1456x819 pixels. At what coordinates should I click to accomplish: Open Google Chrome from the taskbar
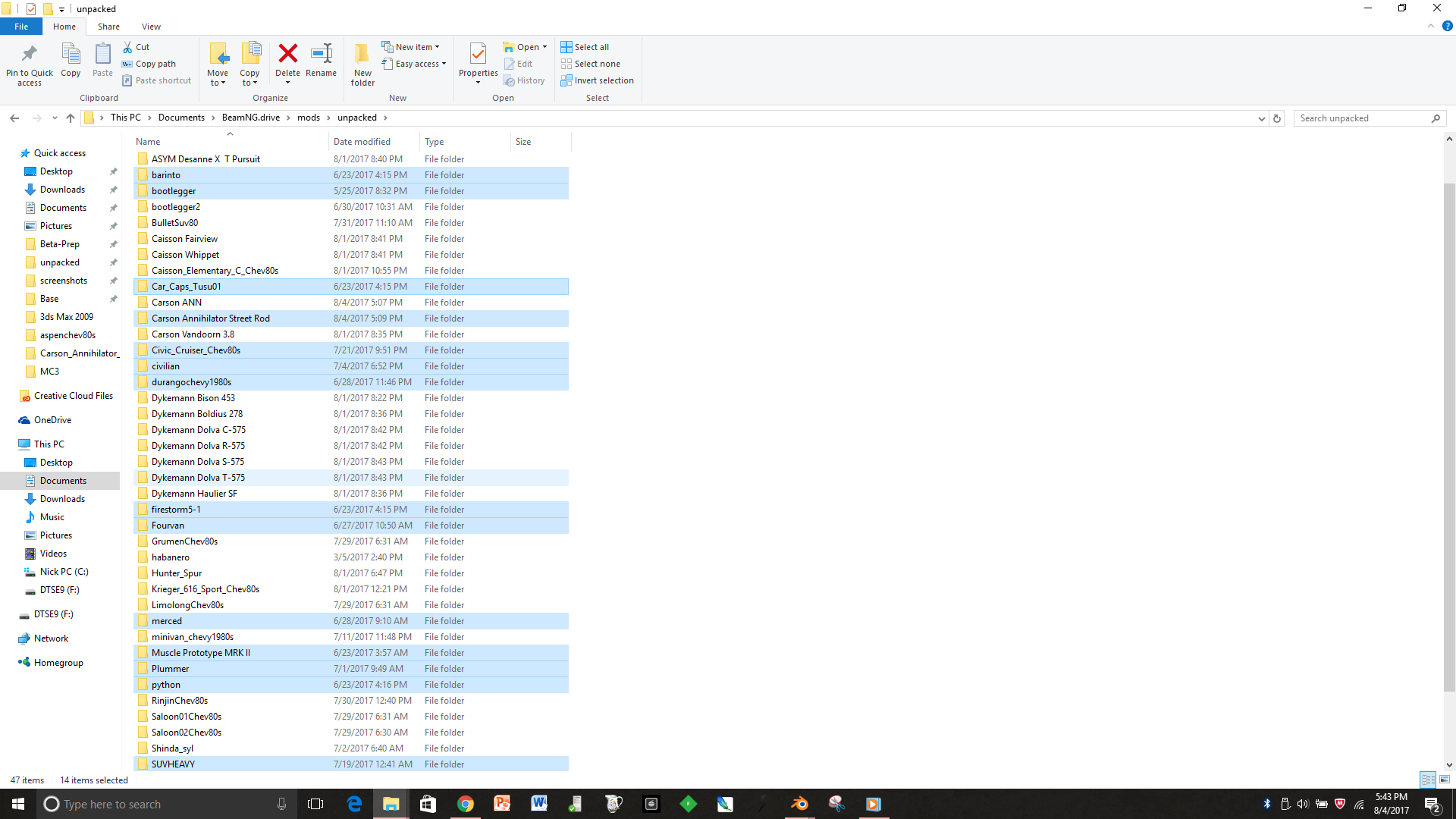pyautogui.click(x=466, y=804)
